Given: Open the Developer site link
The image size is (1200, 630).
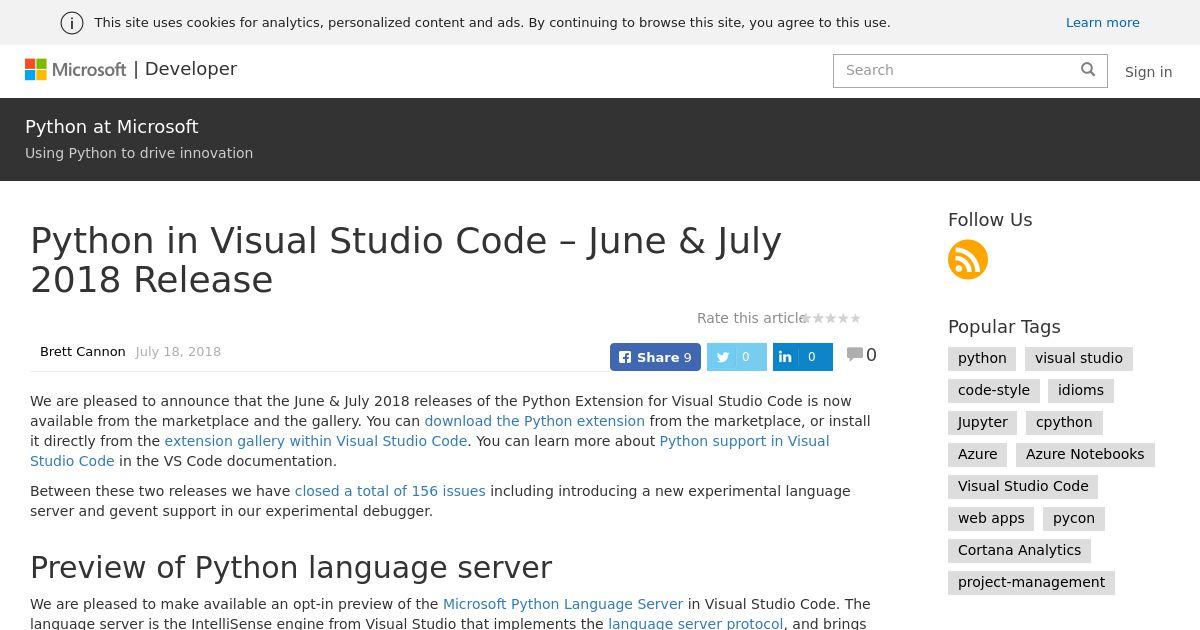Looking at the screenshot, I should click(x=191, y=69).
